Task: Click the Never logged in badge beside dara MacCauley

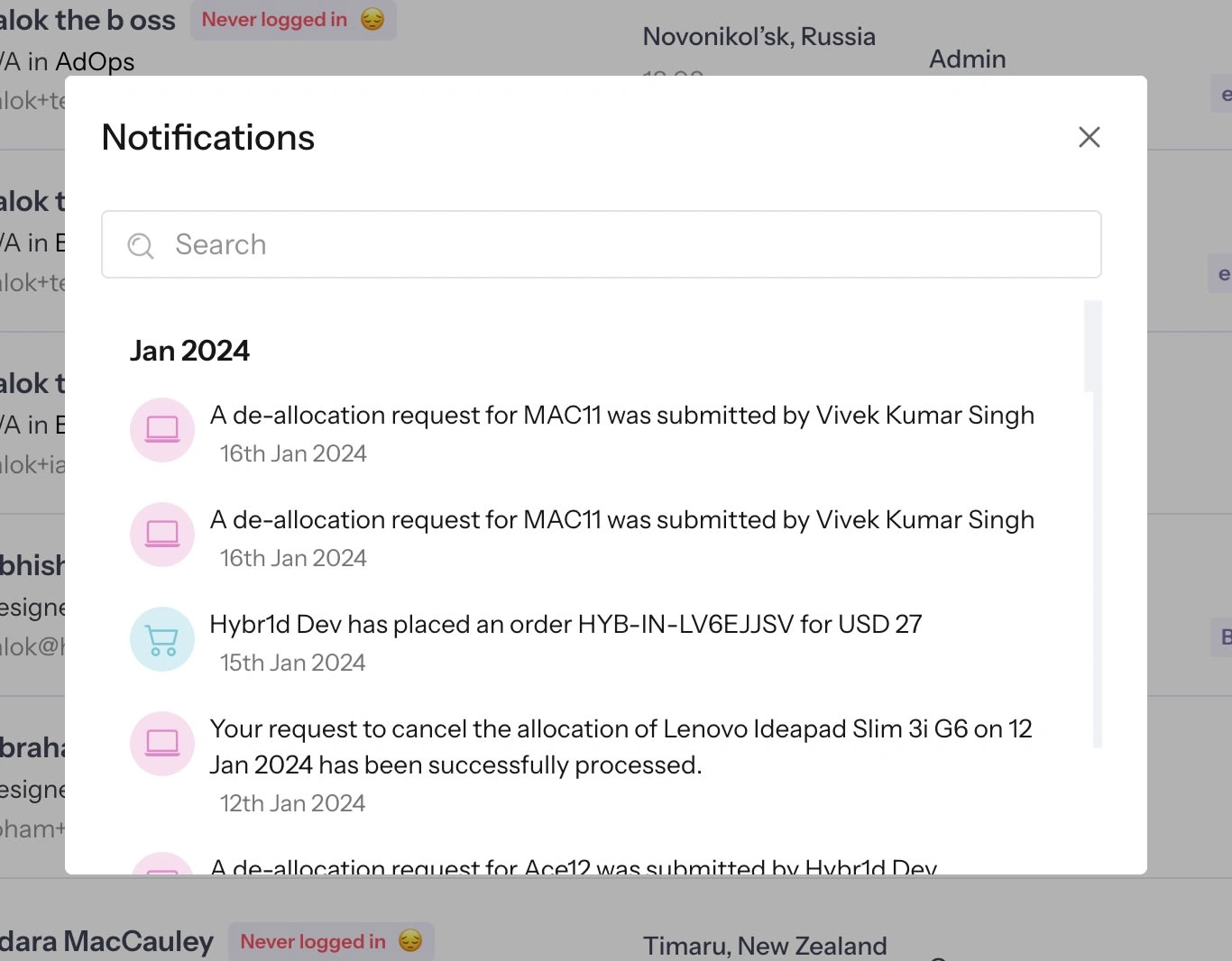Action: (331, 941)
